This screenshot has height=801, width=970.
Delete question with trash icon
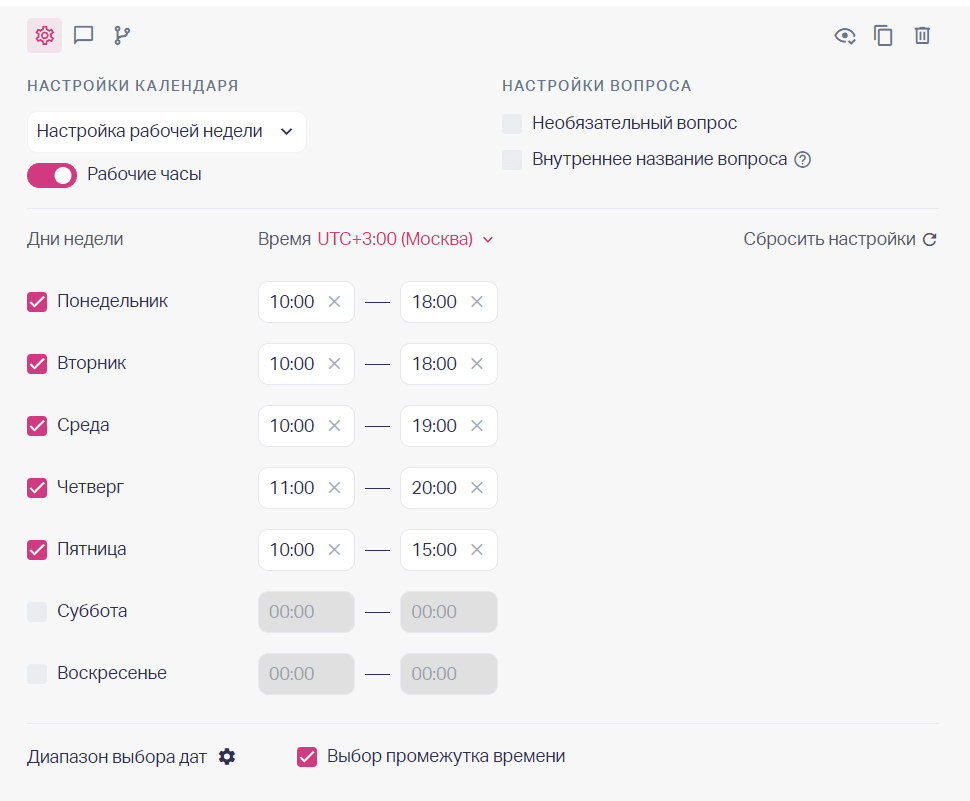922,36
